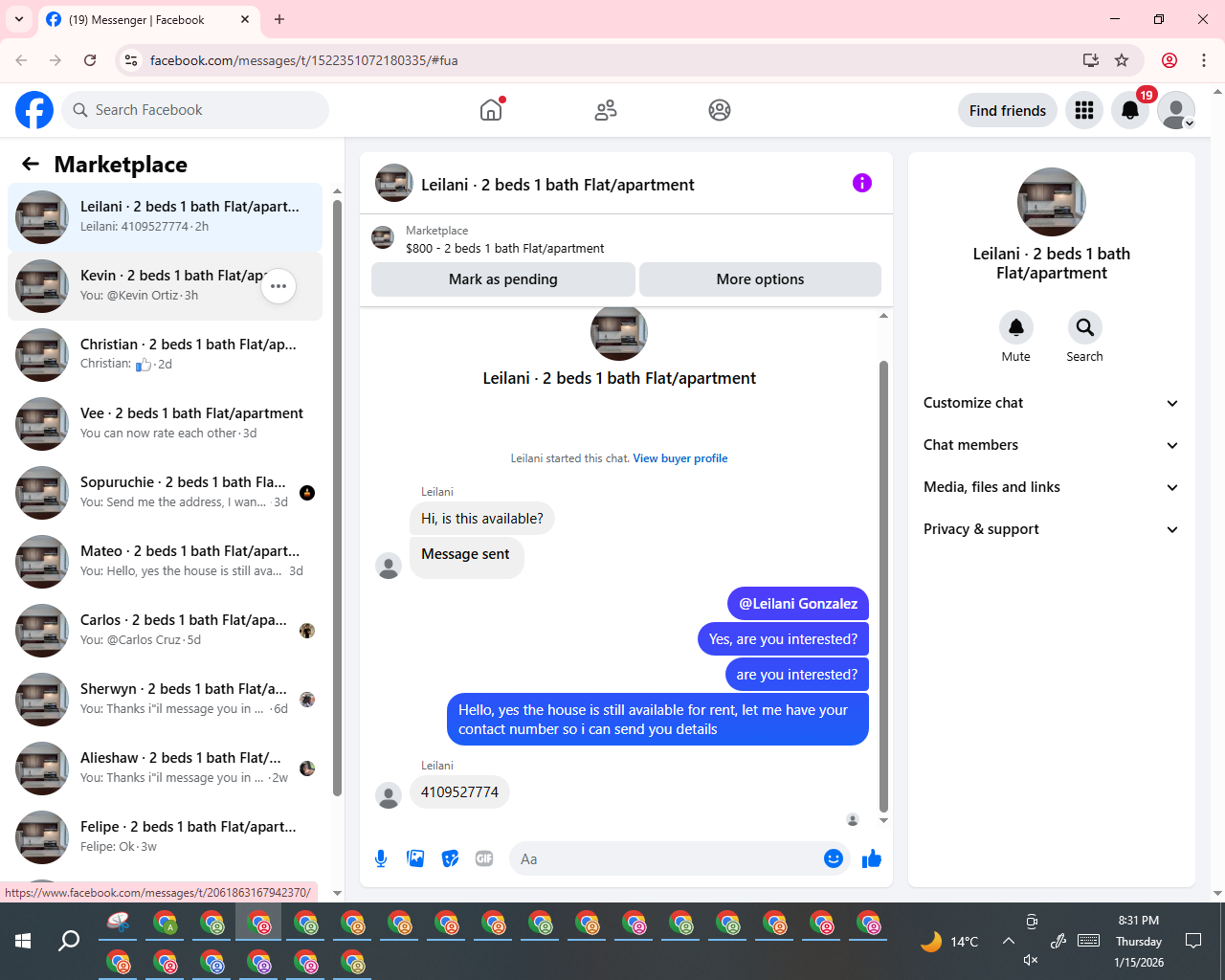Choose a sticker from the sticker icon

[x=450, y=858]
